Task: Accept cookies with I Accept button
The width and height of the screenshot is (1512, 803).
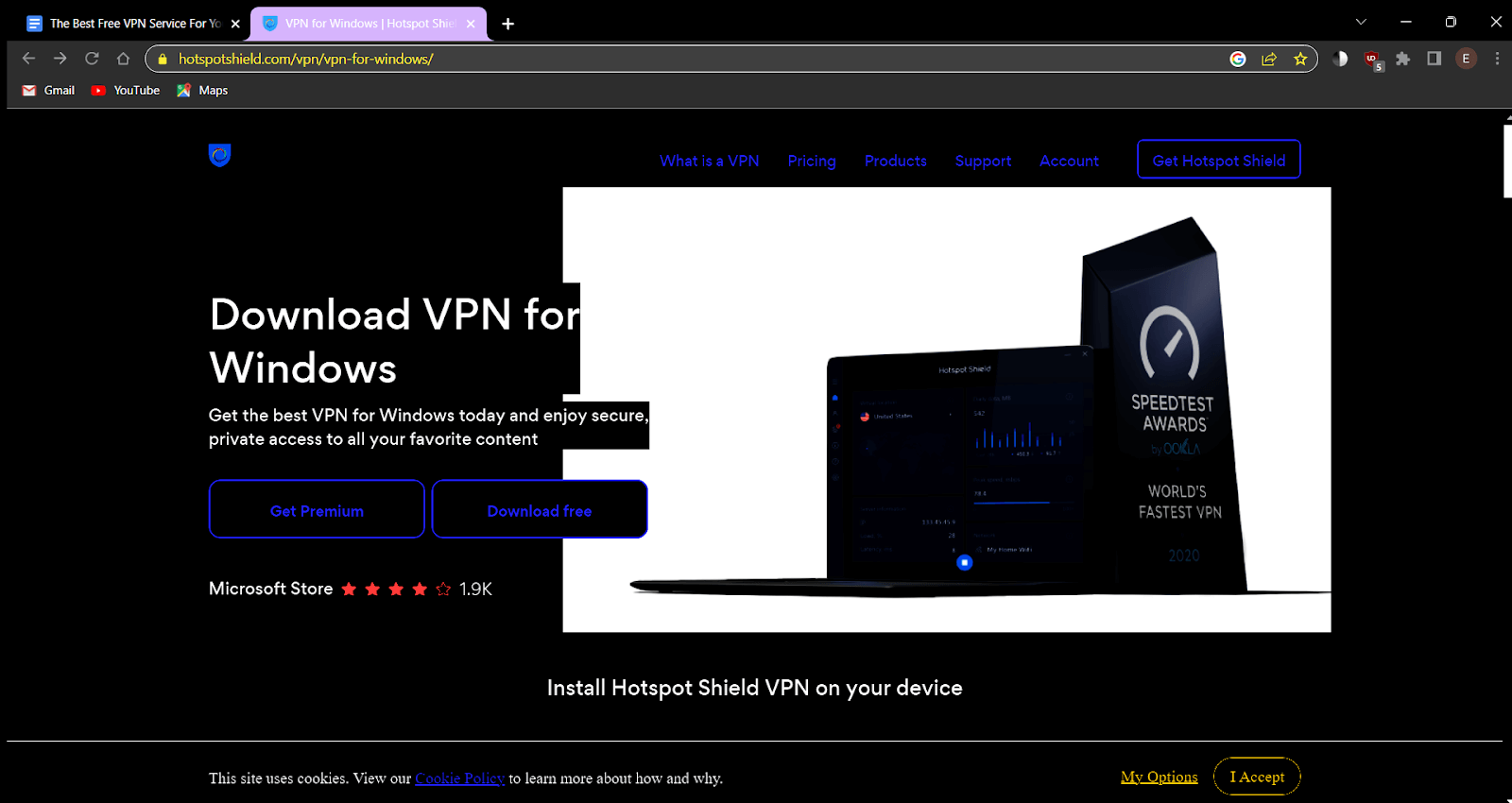Action: pos(1257,777)
